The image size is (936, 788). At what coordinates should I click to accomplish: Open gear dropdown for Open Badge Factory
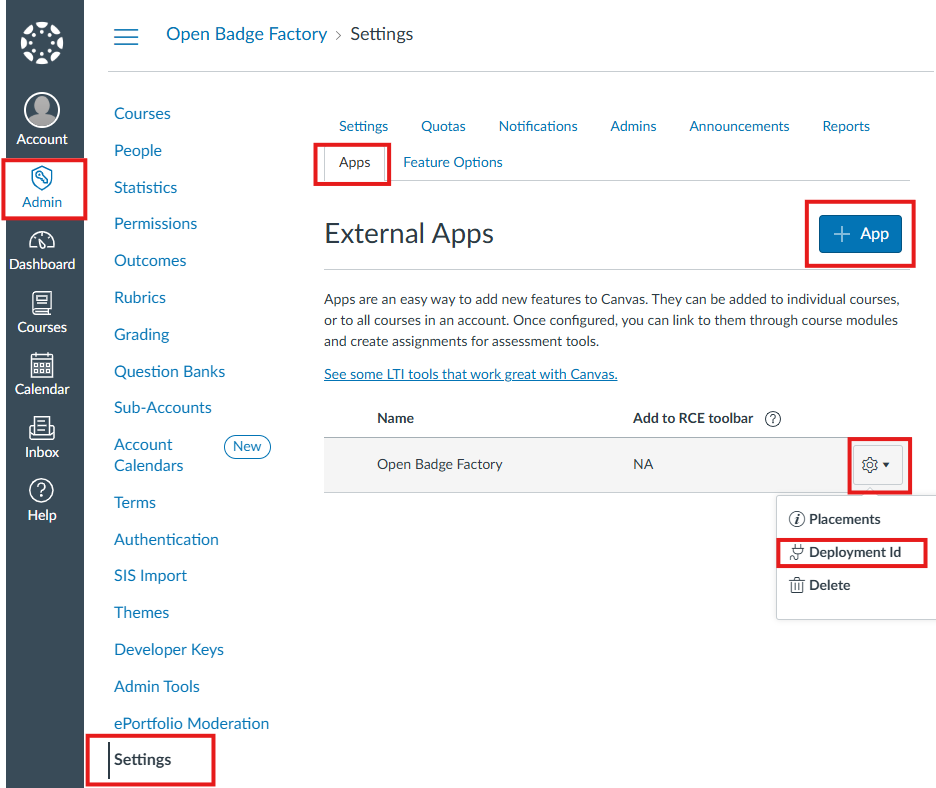(876, 464)
